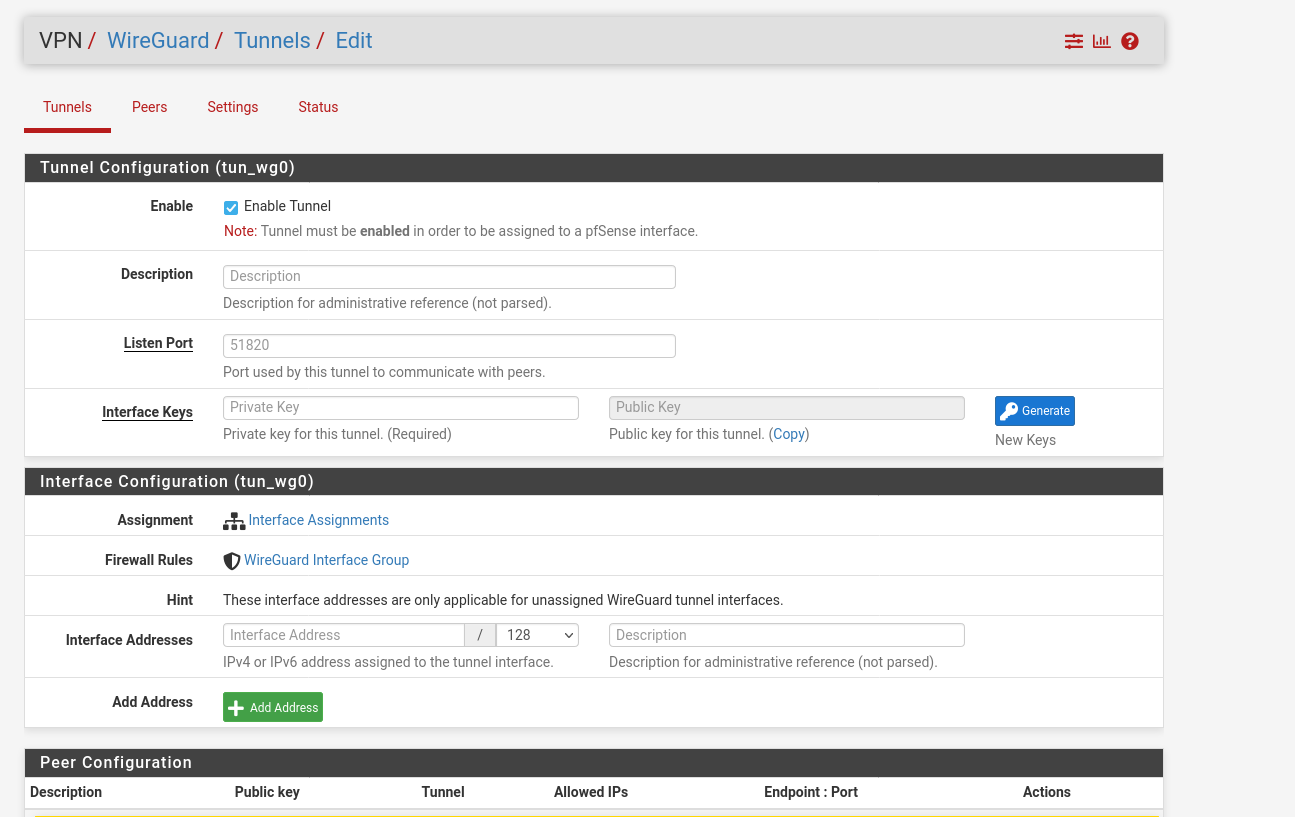Focus the tunnel Description field
This screenshot has height=817, width=1295.
pos(449,277)
